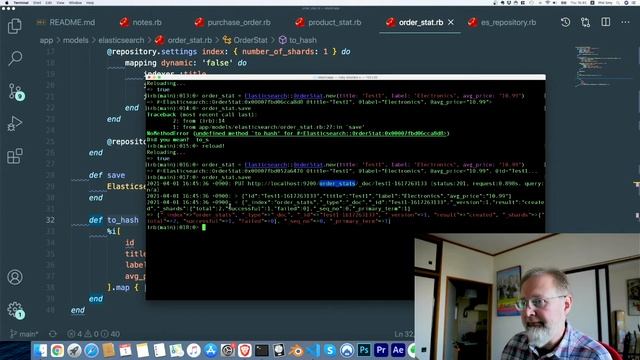Close the order_stat.rb tab
This screenshot has width=640, height=360.
point(451,22)
